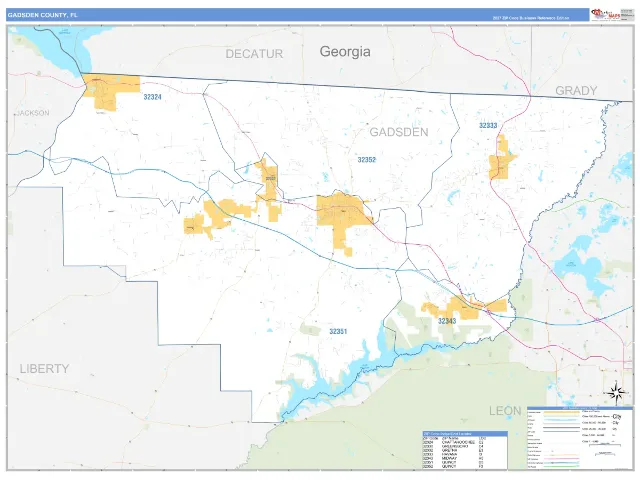This screenshot has width=640, height=480.
Task: Select ZIP code label 32324
Action: click(x=152, y=97)
